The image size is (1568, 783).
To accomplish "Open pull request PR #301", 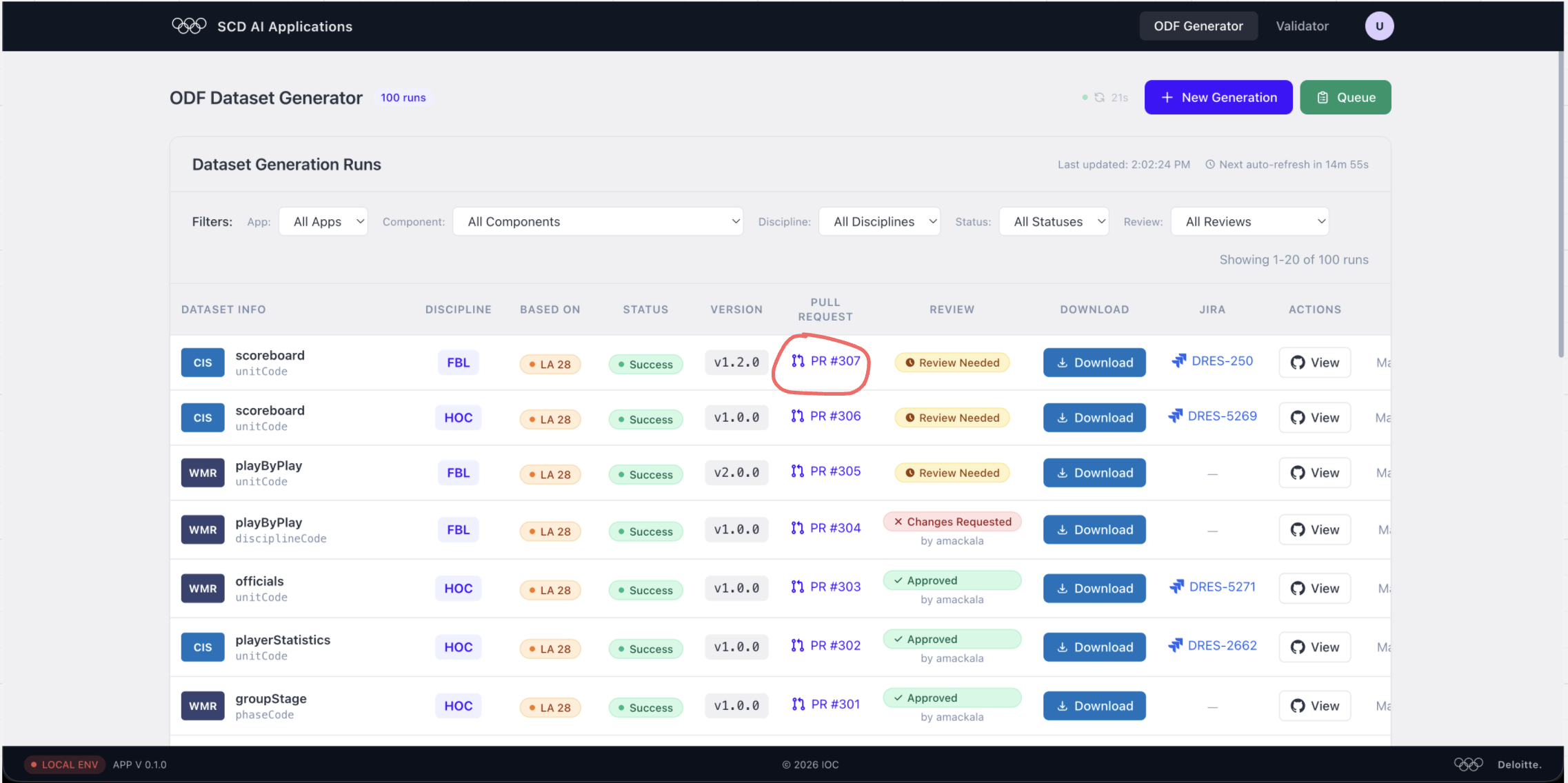I will tap(826, 704).
